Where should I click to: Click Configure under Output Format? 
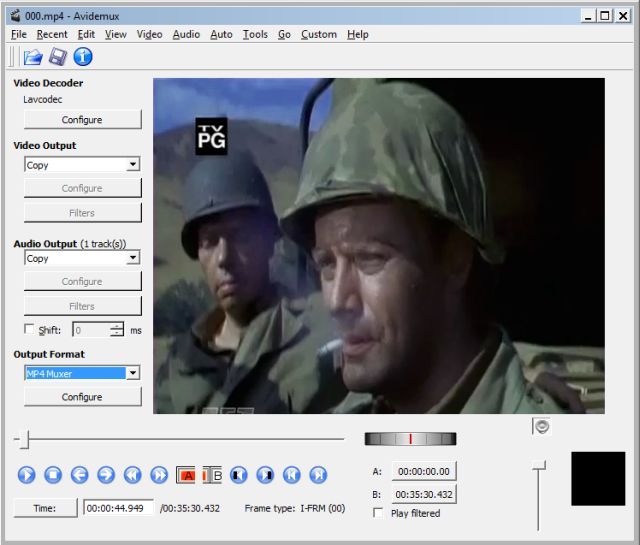tap(83, 396)
